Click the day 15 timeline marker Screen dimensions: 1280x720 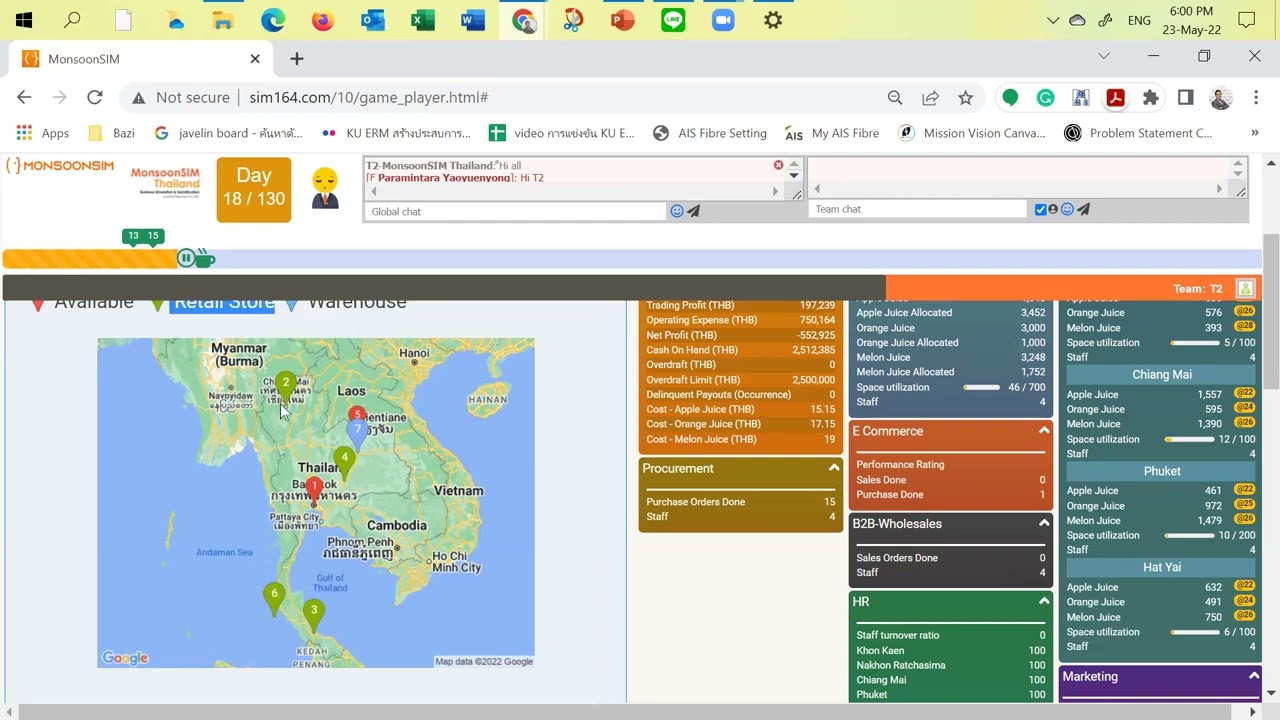[x=152, y=236]
